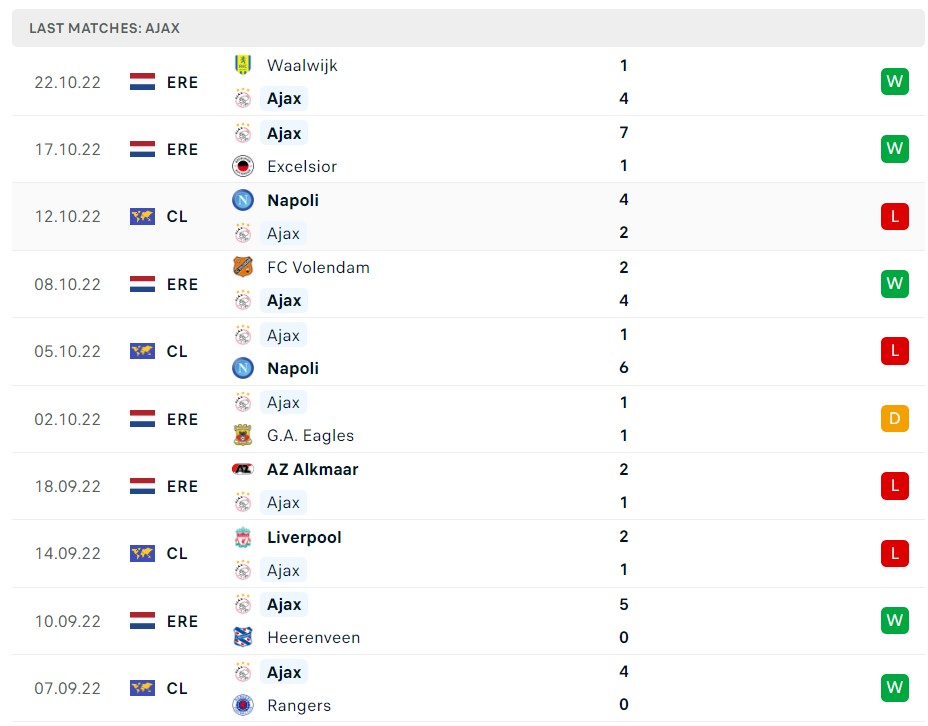
Task: Open the Ajax team name link in the Excelsior row
Action: tap(283, 132)
